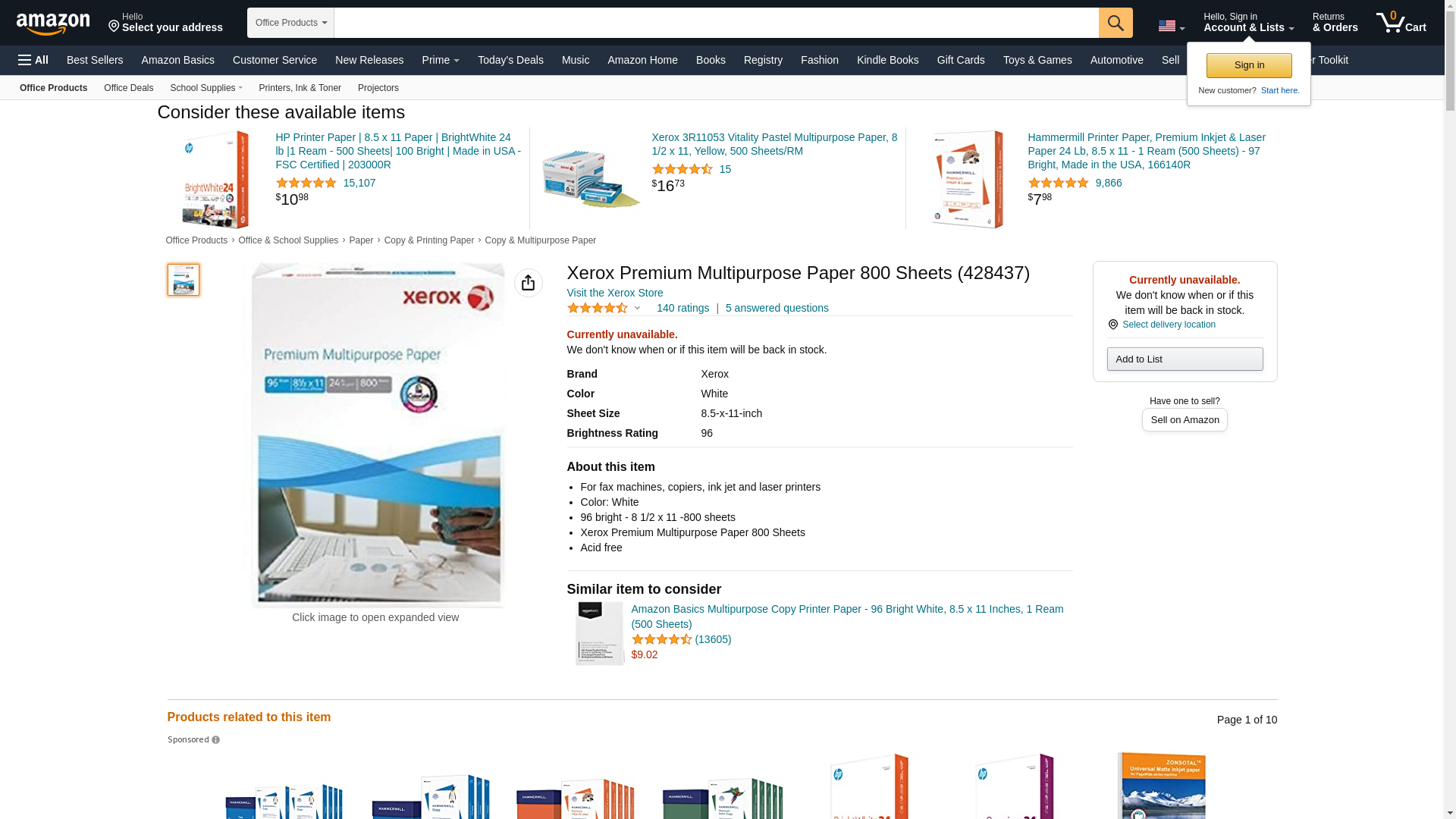The image size is (1456, 819).
Task: Click the Sponsored info icon
Action: 215,740
